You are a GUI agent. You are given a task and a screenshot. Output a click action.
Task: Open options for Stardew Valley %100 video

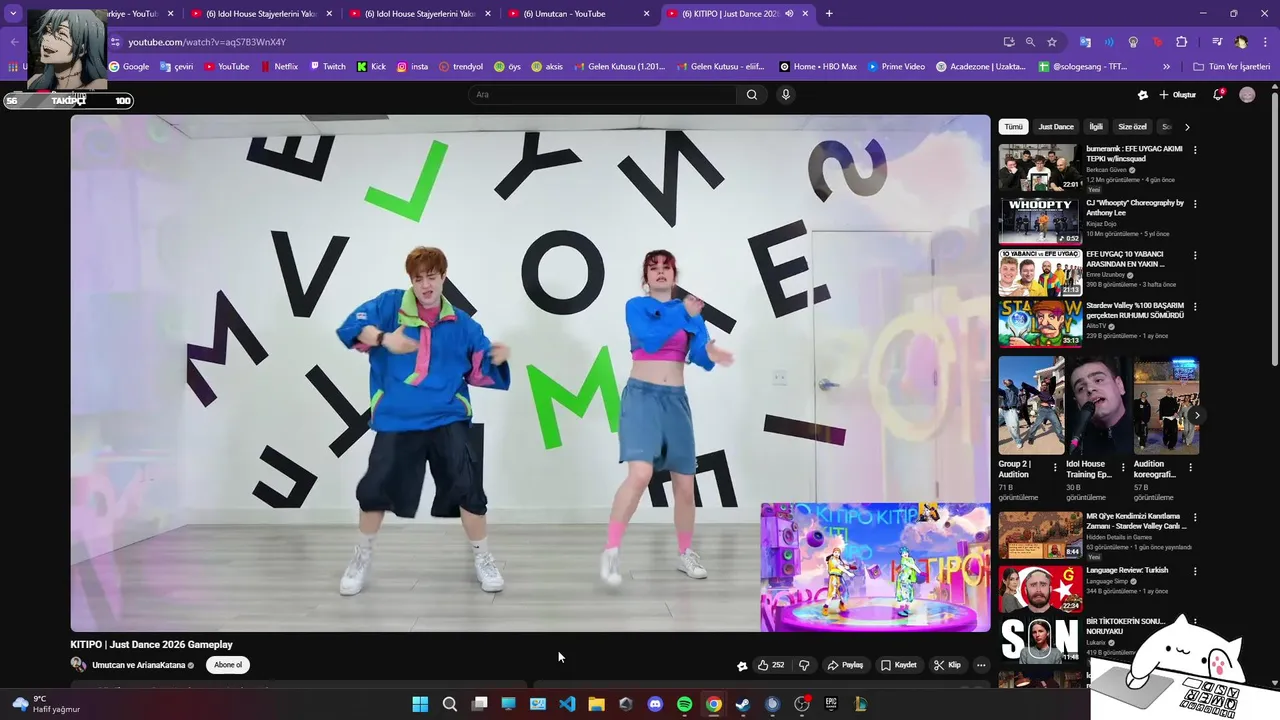pos(1195,307)
